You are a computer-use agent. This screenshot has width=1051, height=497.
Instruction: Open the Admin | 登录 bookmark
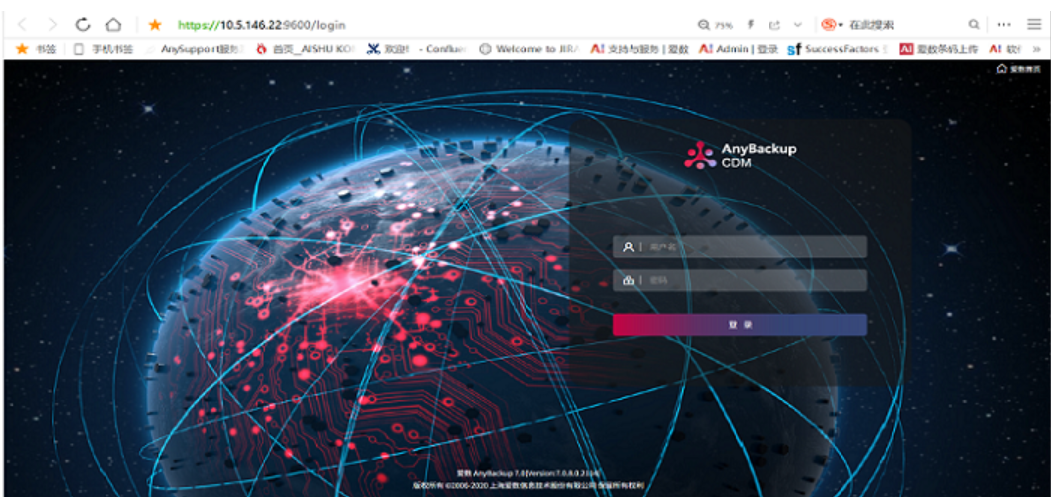coord(738,49)
